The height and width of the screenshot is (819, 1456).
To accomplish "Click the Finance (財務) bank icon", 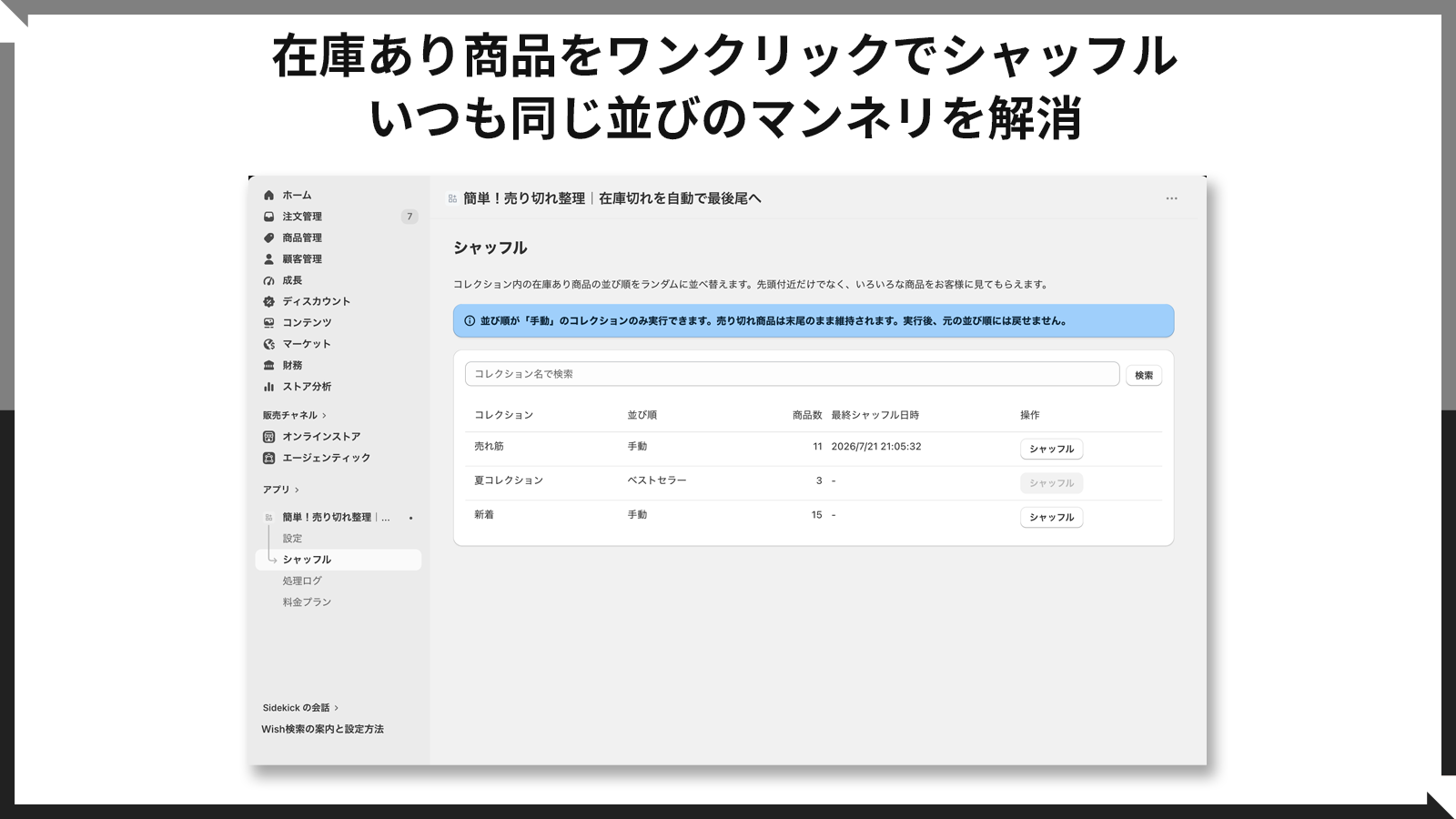I will [268, 365].
